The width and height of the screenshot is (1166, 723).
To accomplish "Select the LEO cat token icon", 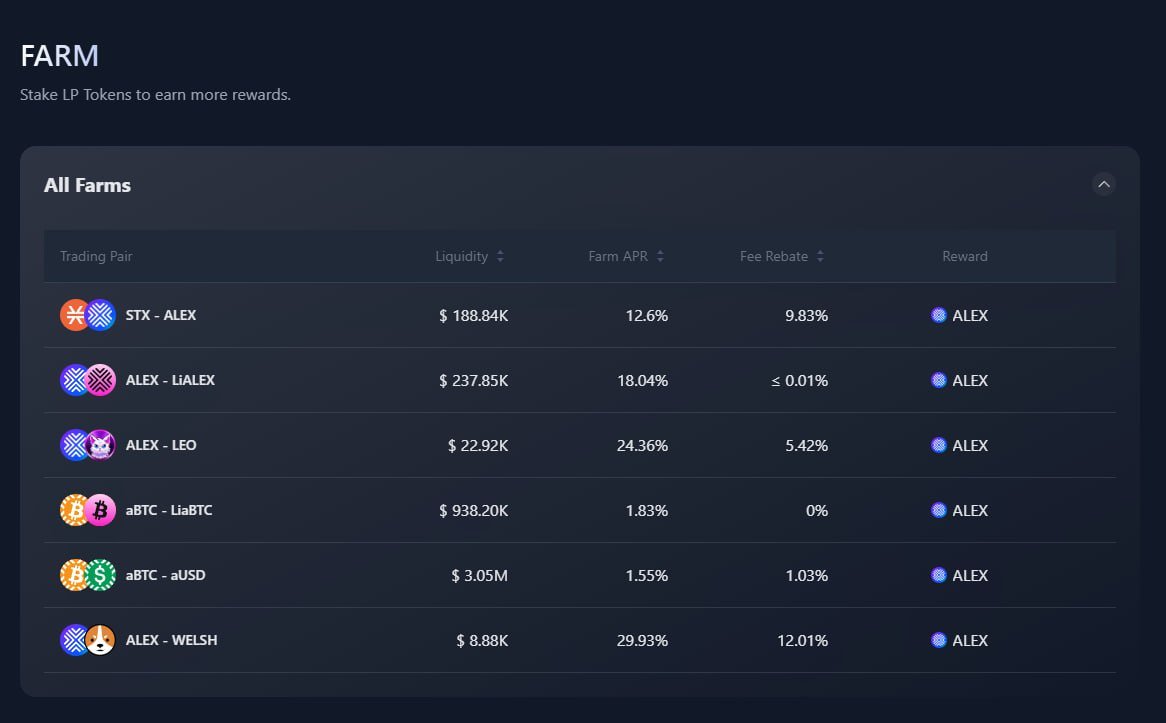I will point(99,445).
